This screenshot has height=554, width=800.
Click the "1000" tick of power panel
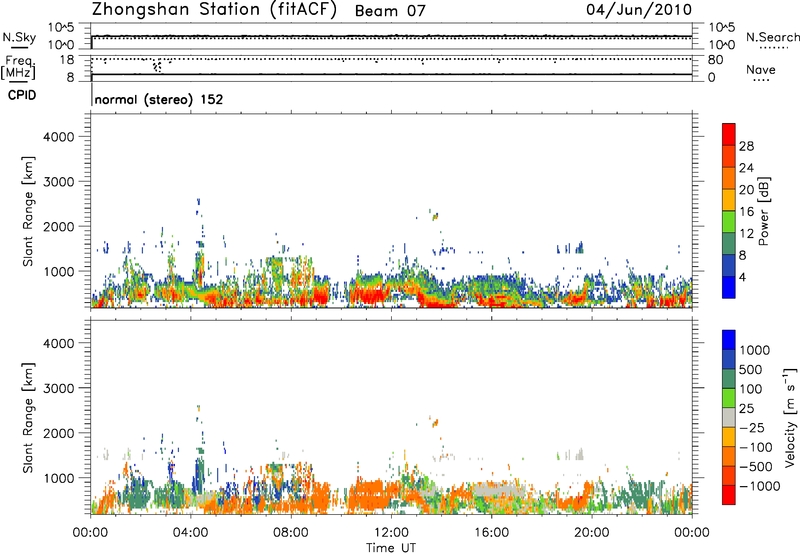[59, 271]
